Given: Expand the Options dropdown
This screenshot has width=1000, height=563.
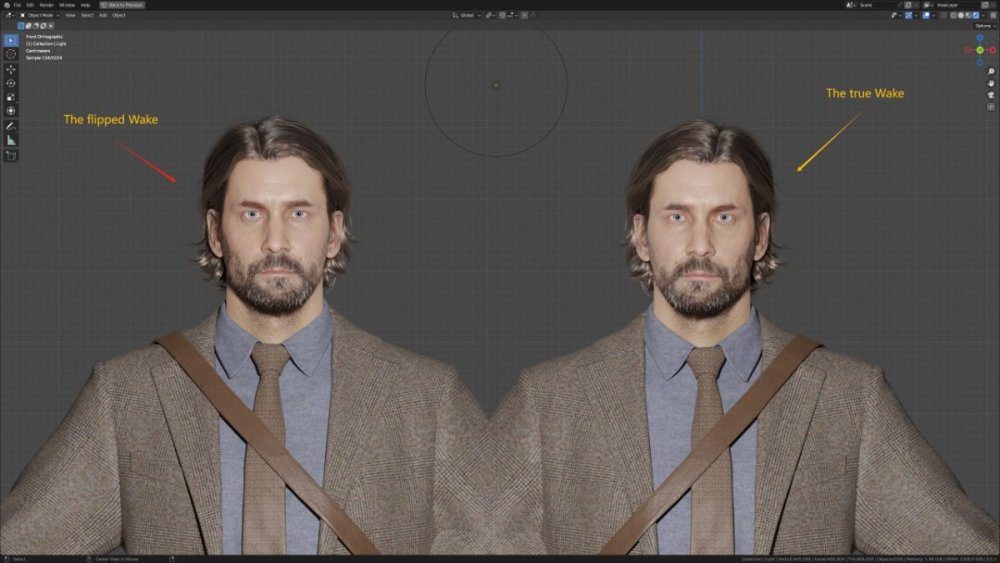Looking at the screenshot, I should pos(984,26).
